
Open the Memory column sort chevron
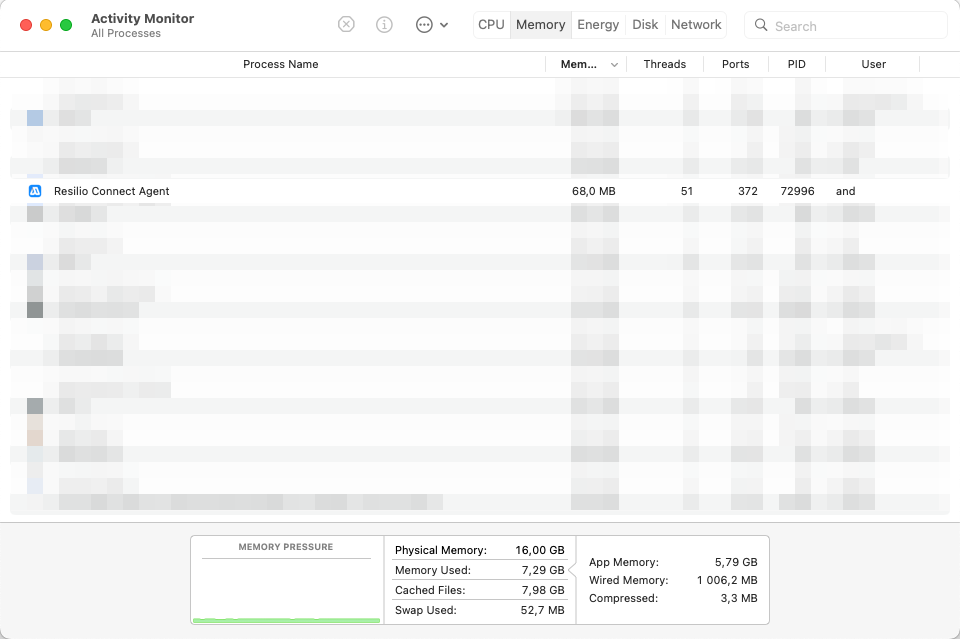click(613, 64)
